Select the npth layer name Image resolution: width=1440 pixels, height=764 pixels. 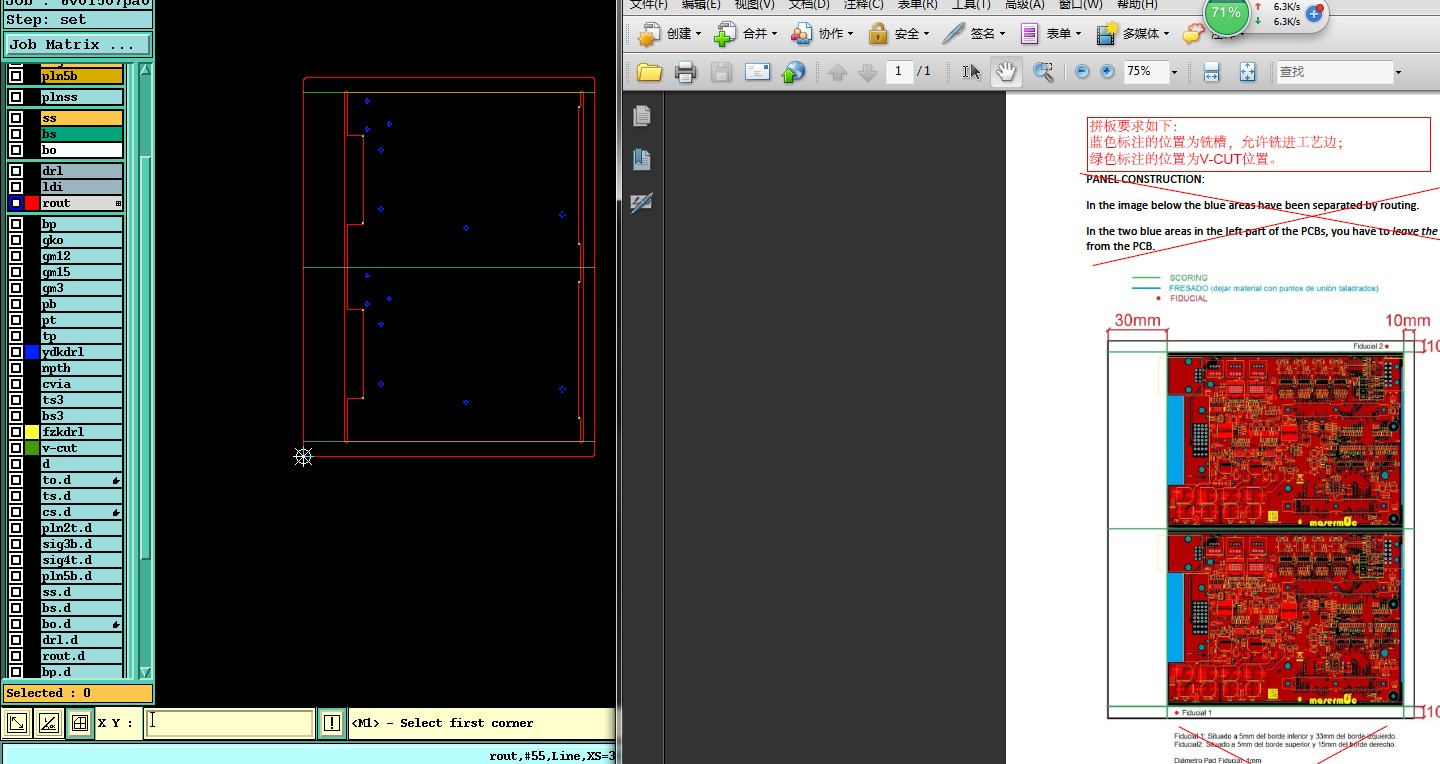82,368
